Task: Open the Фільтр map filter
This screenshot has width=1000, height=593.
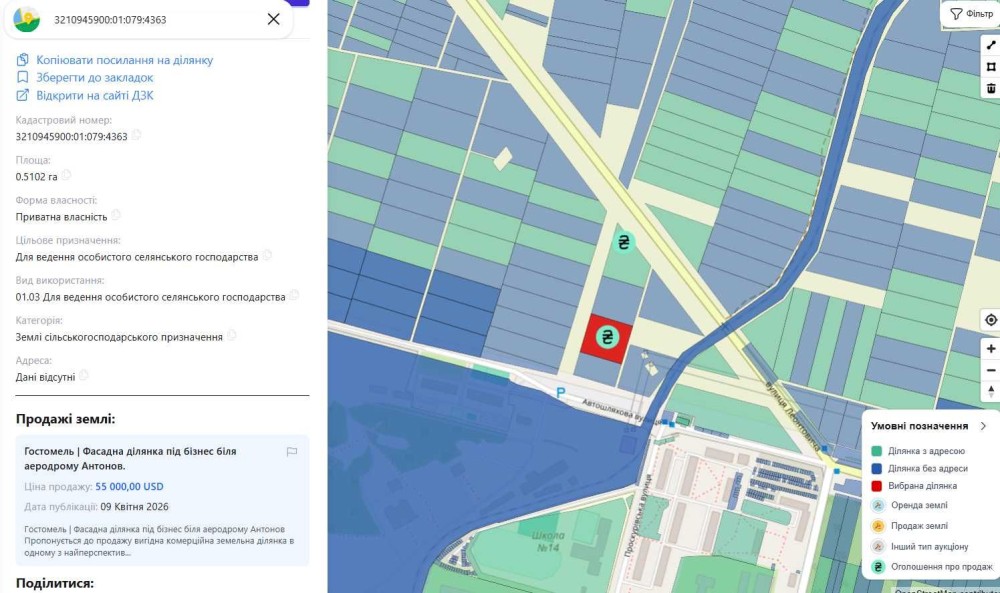Action: click(x=971, y=14)
